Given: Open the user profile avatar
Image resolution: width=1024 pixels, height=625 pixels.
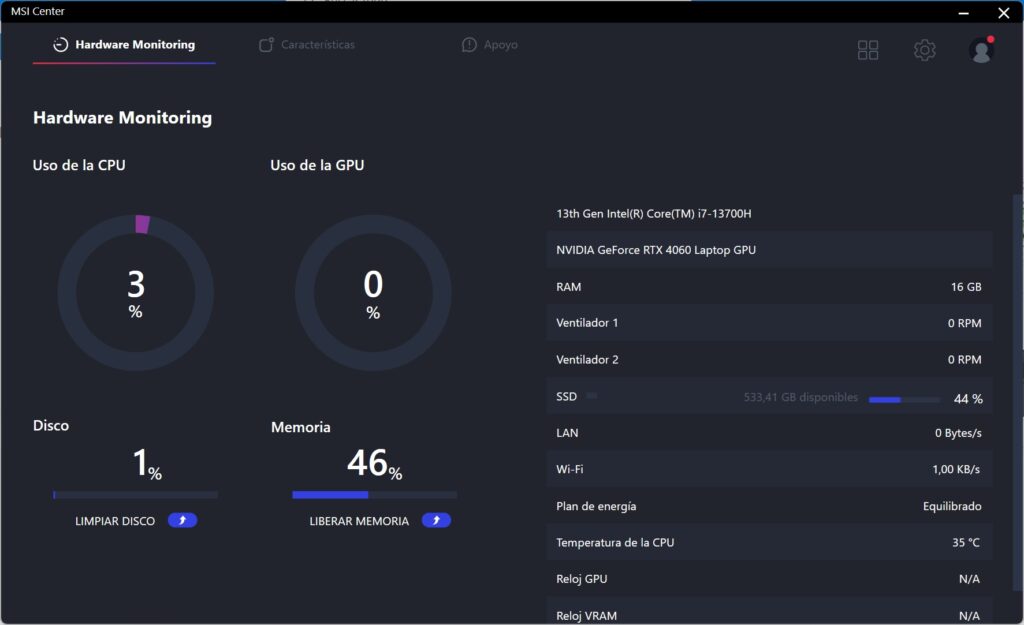Looking at the screenshot, I should click(981, 50).
